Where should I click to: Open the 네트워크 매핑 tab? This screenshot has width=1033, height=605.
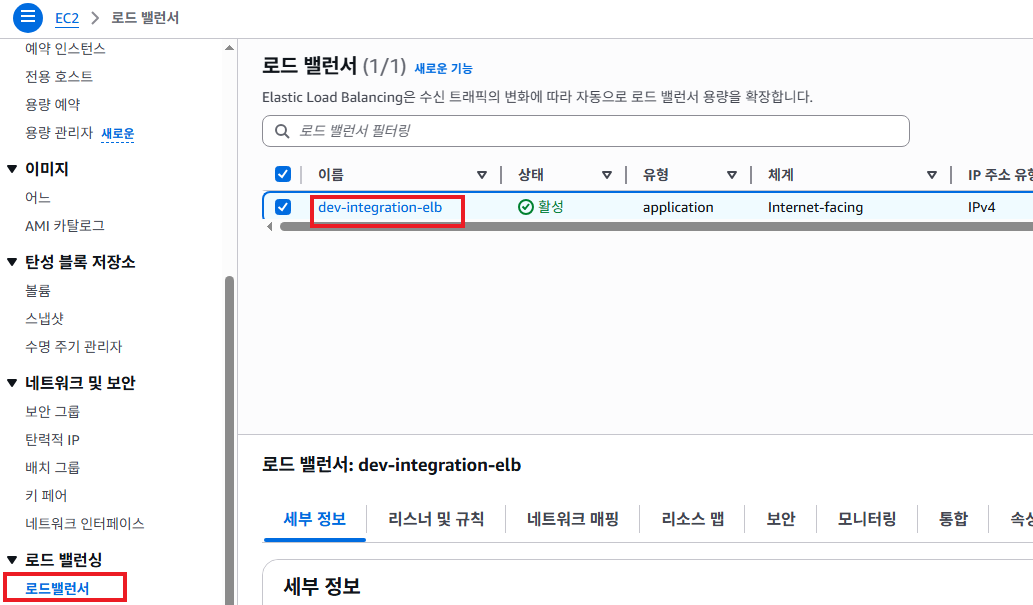tap(572, 519)
